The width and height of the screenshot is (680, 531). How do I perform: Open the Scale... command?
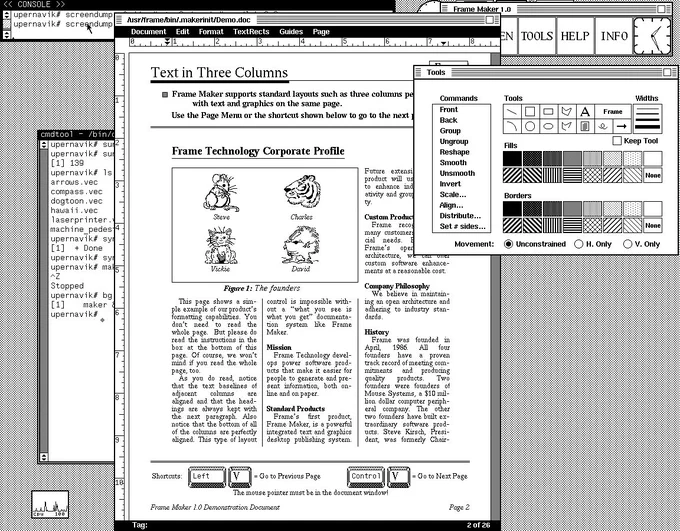pos(453,194)
